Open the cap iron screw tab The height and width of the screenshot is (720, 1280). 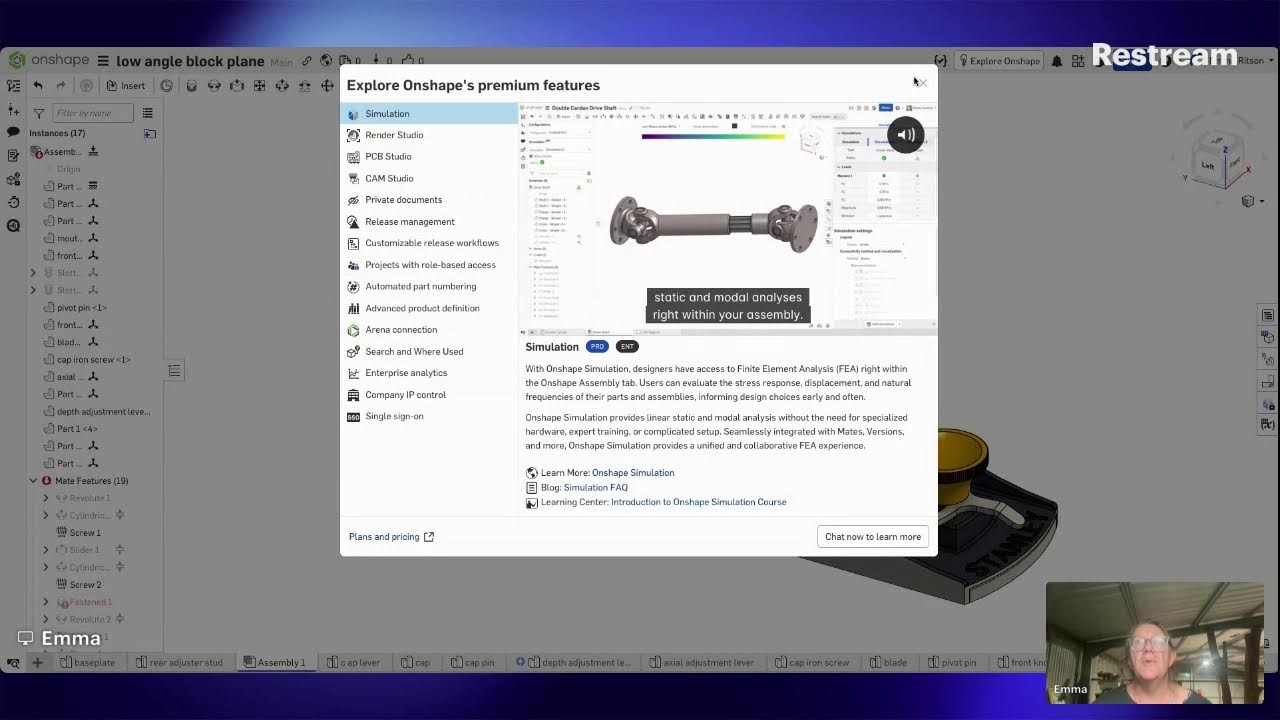(x=812, y=662)
